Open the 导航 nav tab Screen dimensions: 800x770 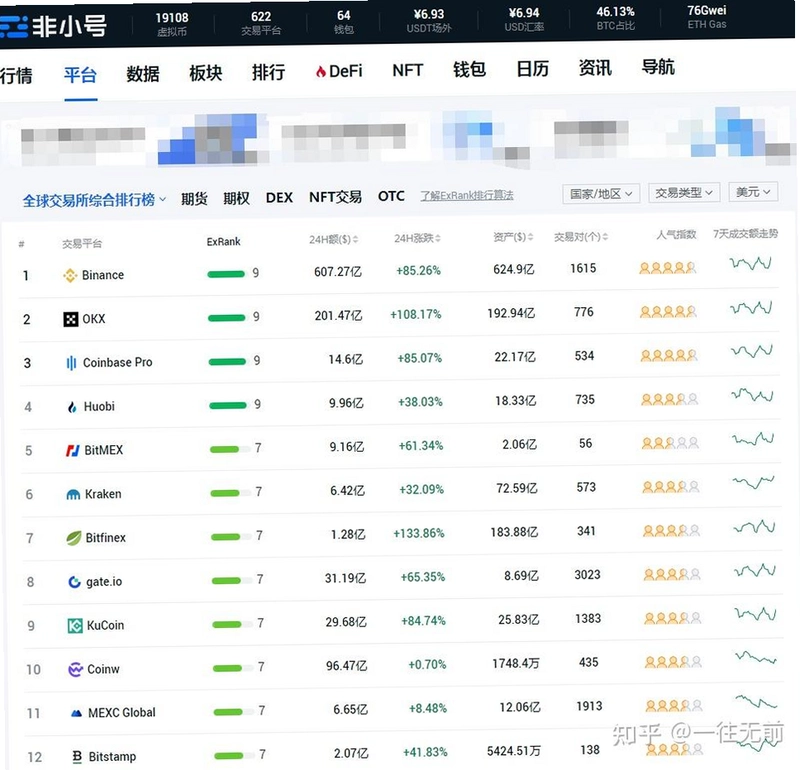point(658,66)
